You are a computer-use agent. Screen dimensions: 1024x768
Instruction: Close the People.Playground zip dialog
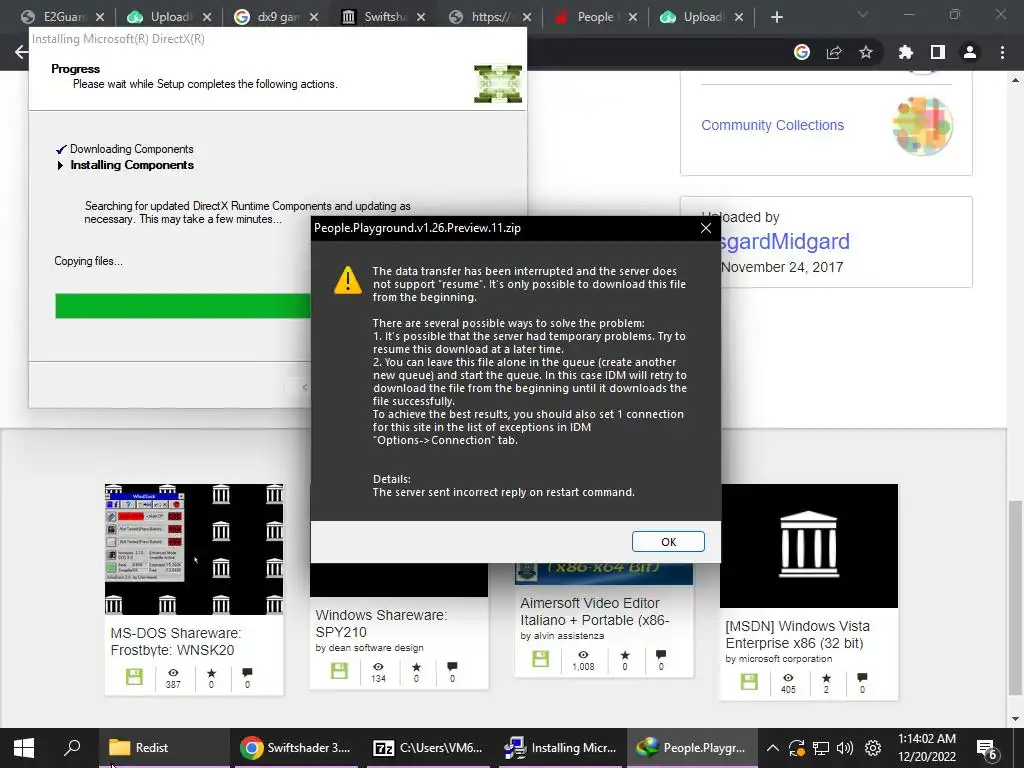706,228
